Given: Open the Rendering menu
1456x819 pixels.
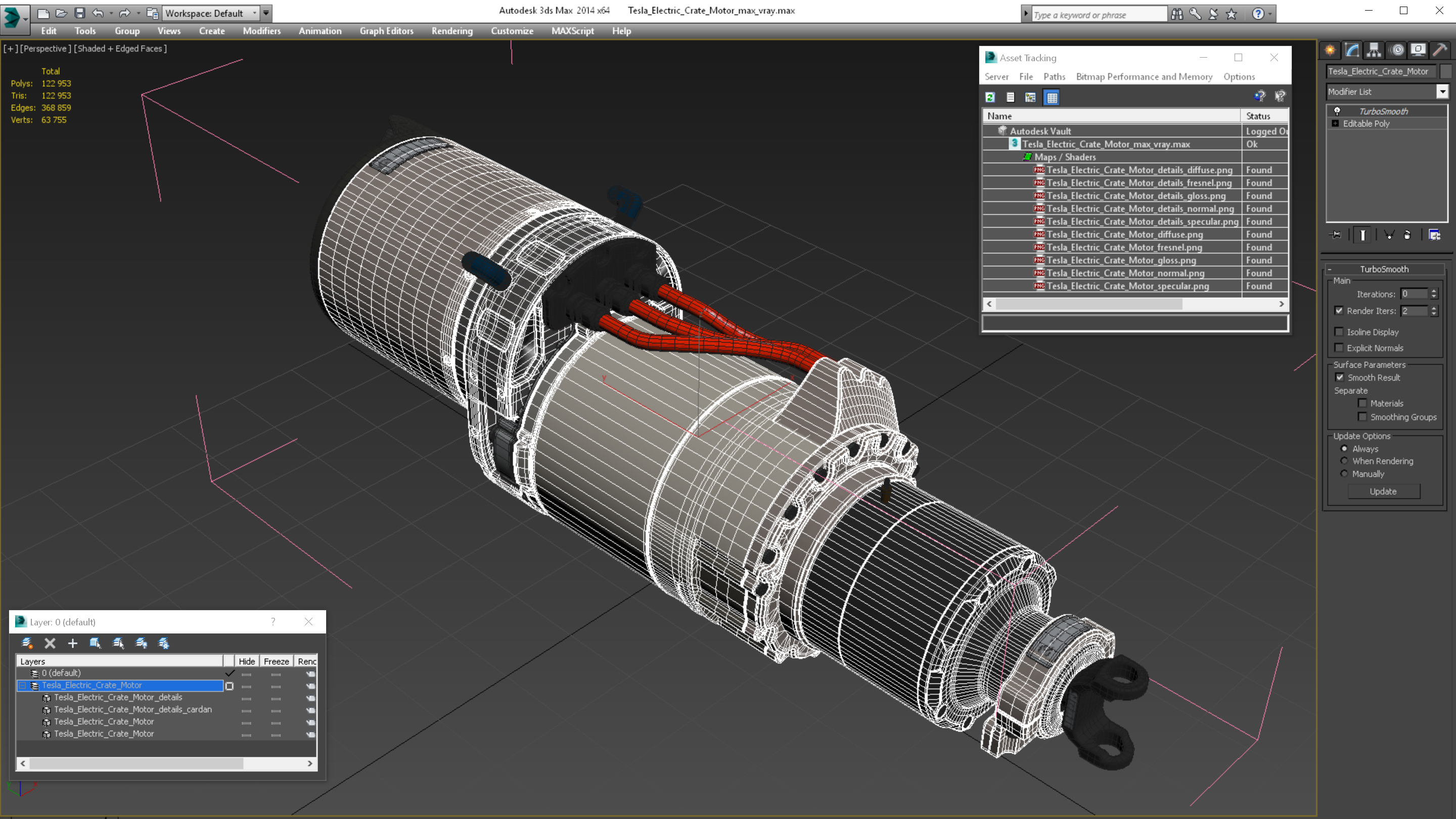Looking at the screenshot, I should point(451,31).
